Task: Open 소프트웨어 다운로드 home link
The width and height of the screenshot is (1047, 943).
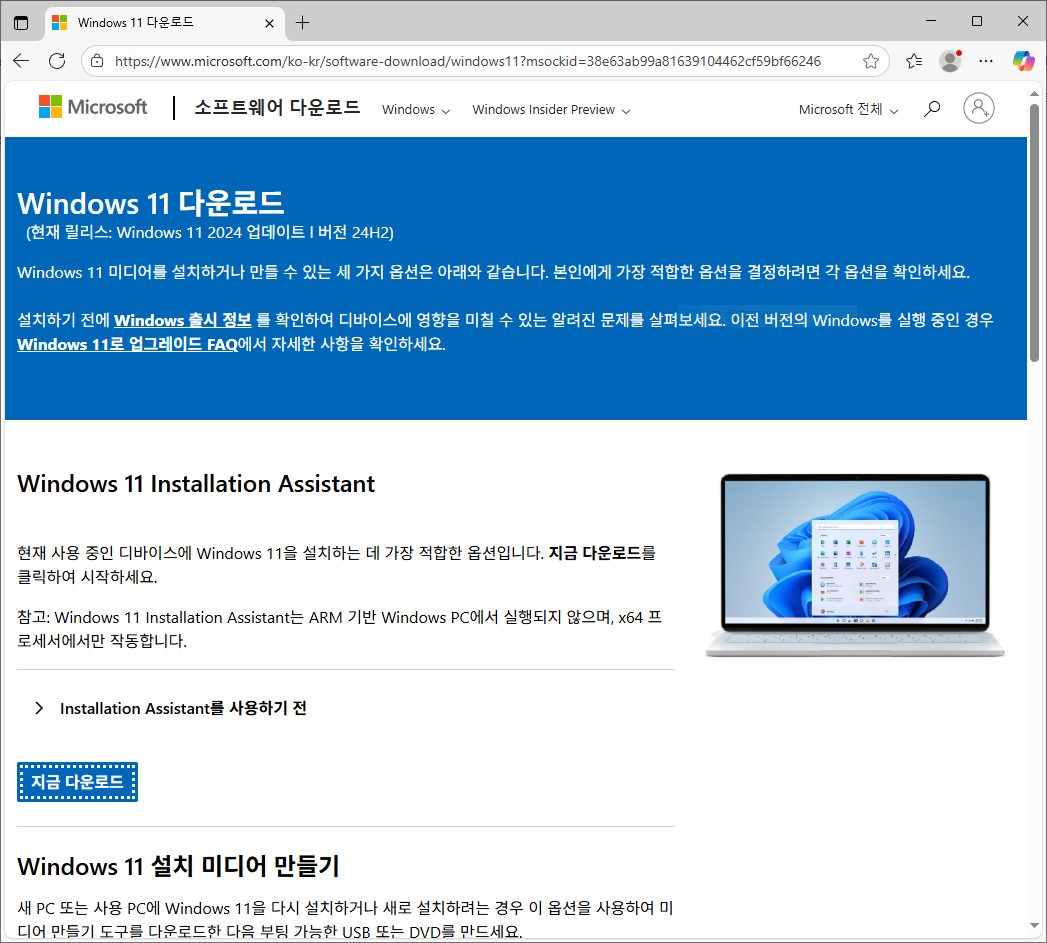Action: [x=277, y=107]
